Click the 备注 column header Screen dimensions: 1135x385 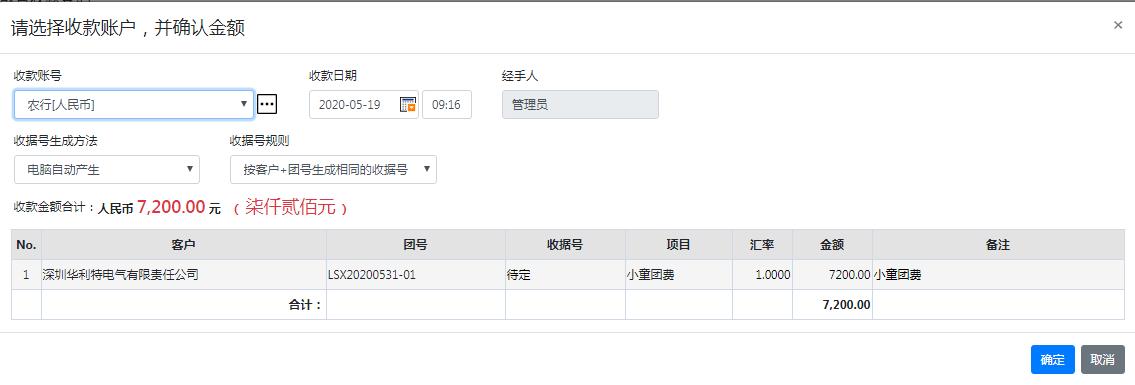pyautogui.click(x=998, y=245)
